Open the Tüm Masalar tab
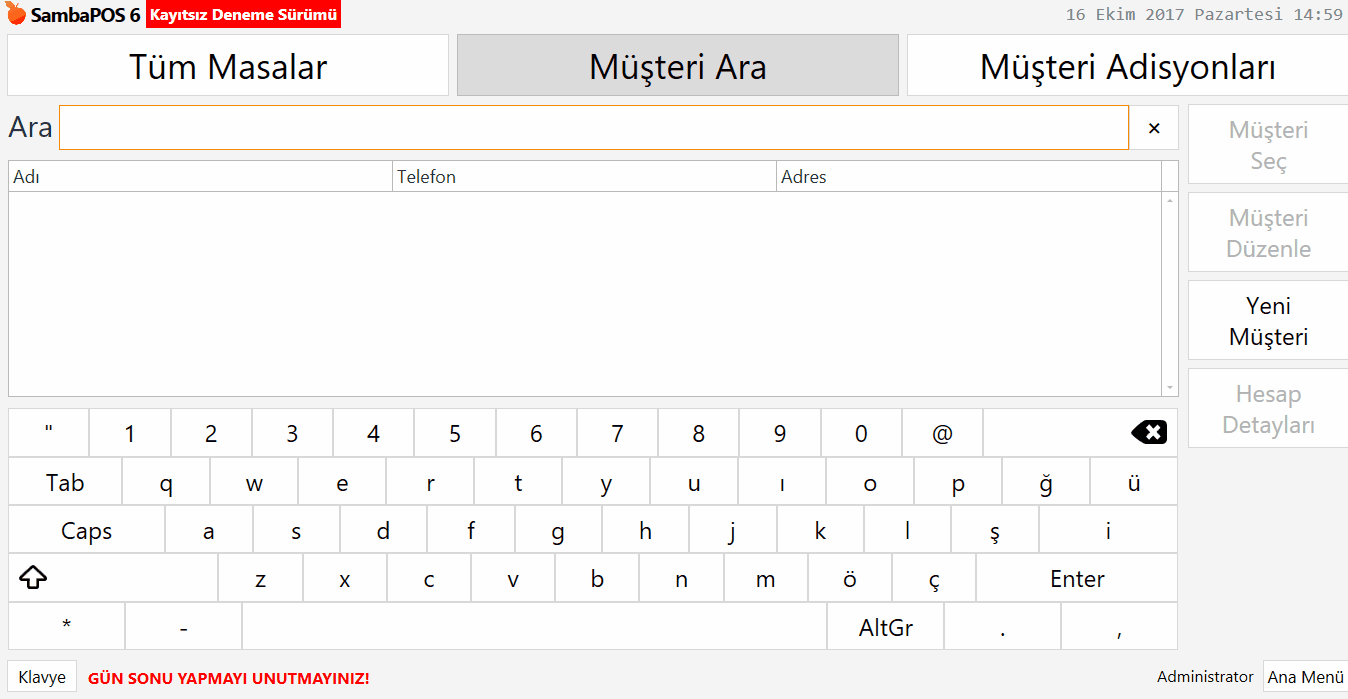 (x=228, y=67)
